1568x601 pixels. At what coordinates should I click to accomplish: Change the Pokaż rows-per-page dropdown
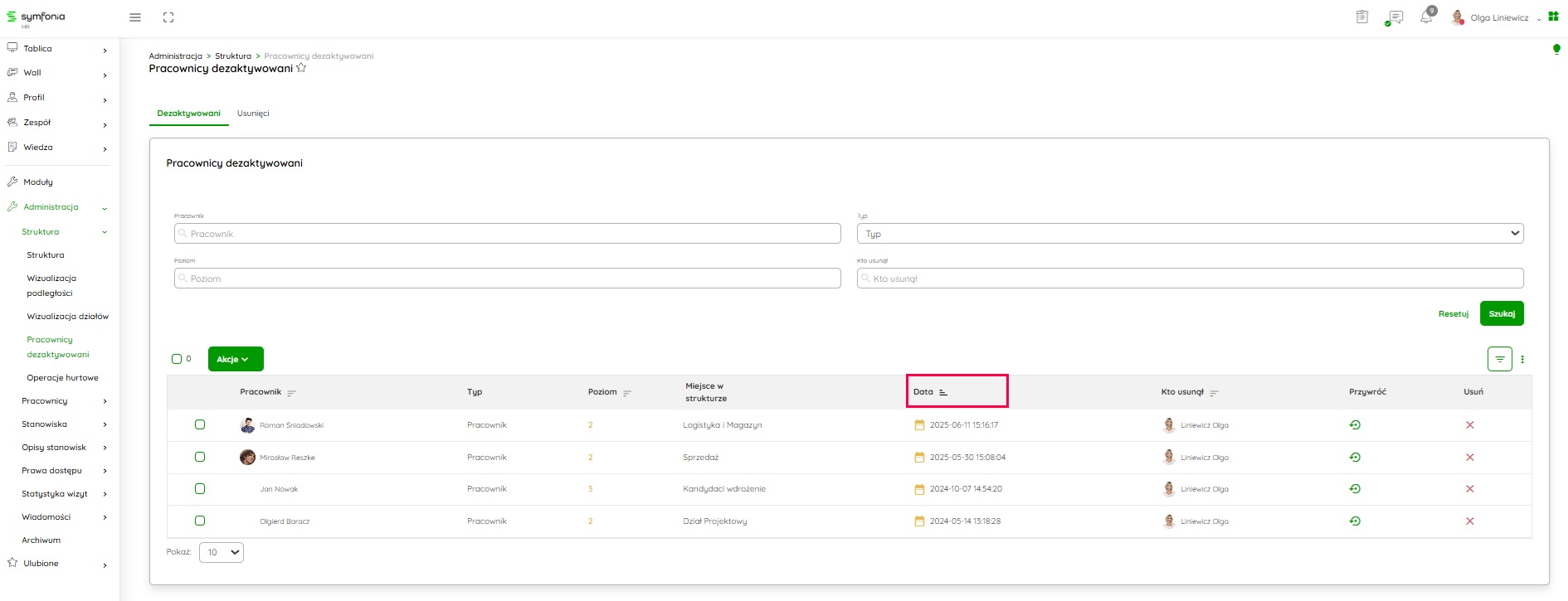point(222,552)
